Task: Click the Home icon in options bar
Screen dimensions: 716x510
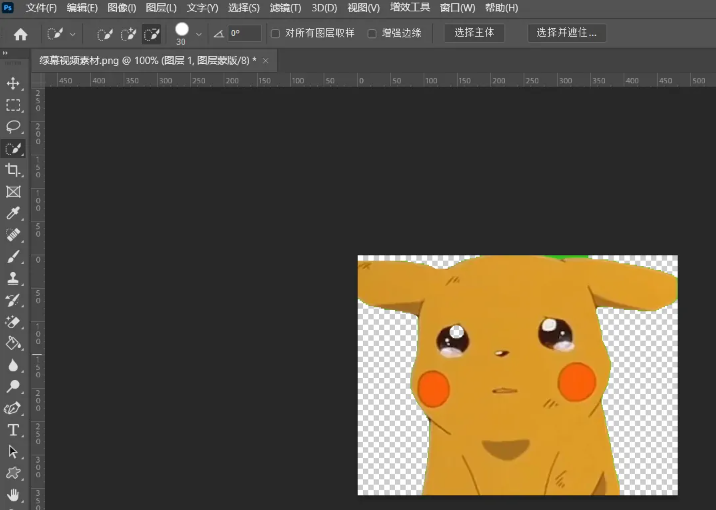Action: 20,34
